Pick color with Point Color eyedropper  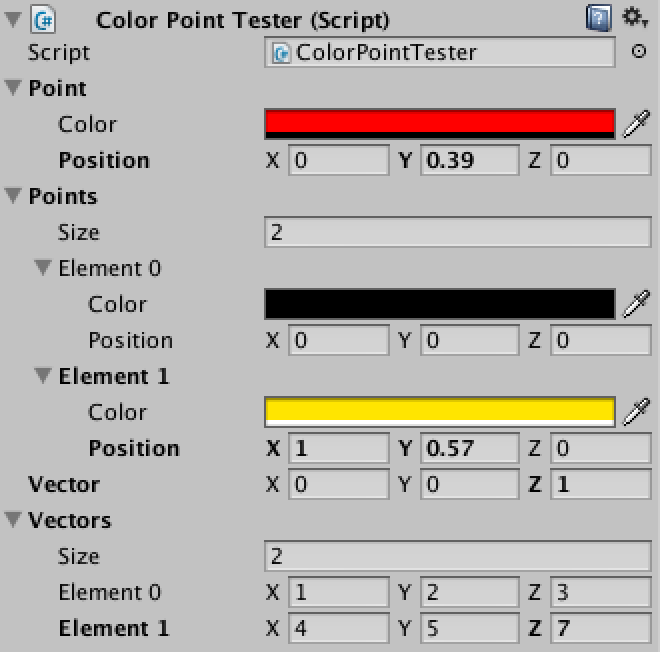point(636,124)
